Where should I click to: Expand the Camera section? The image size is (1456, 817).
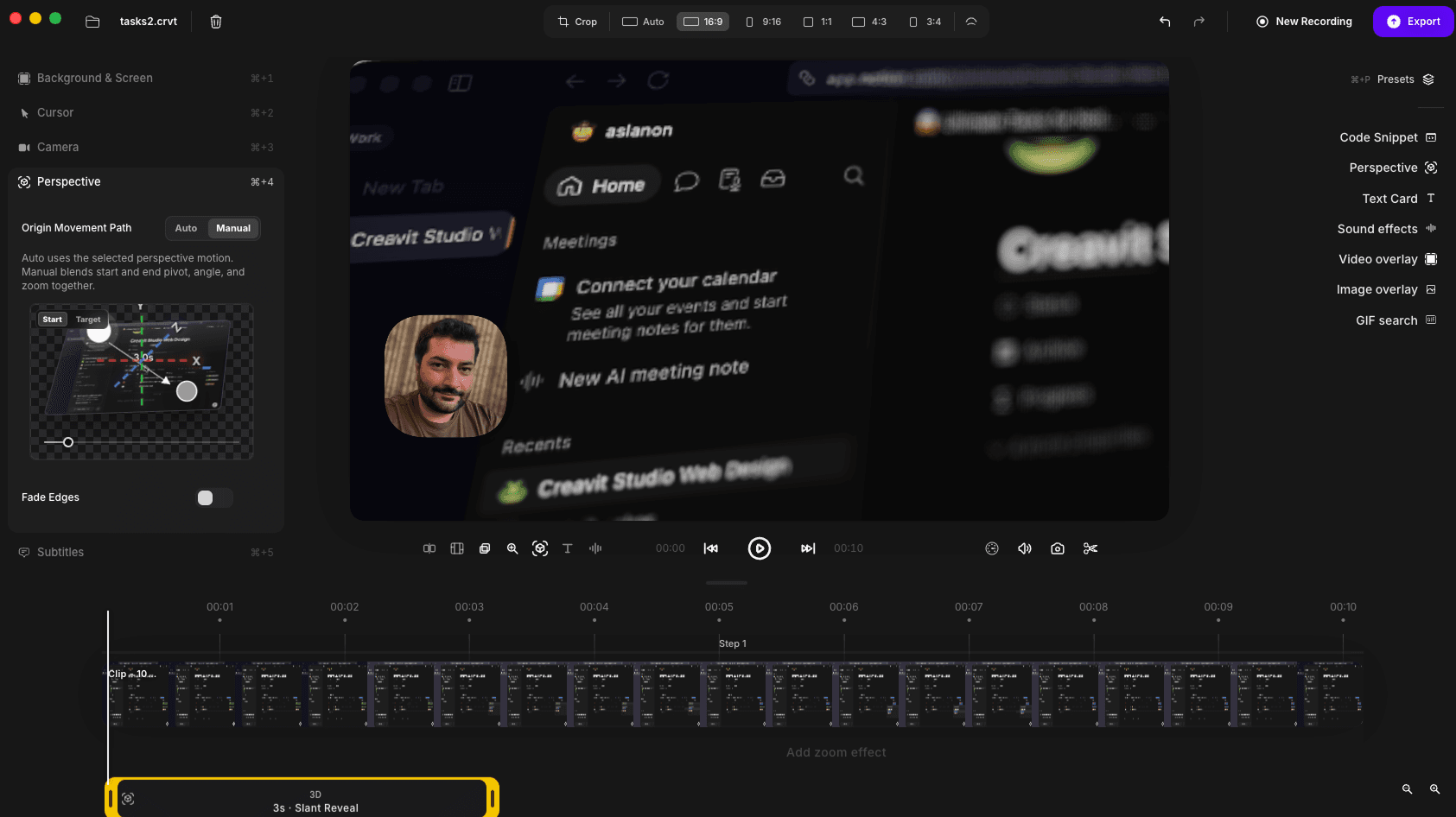point(146,147)
